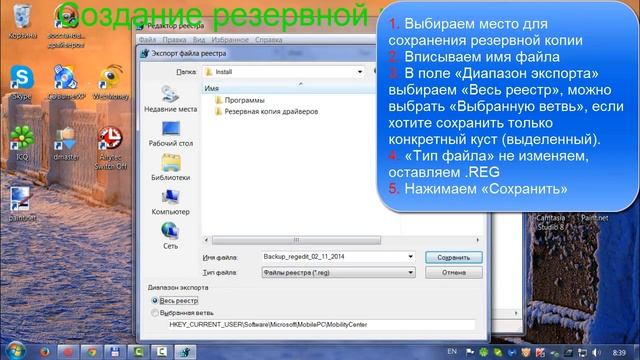Open the Имя файла dropdown arrow

410,257
